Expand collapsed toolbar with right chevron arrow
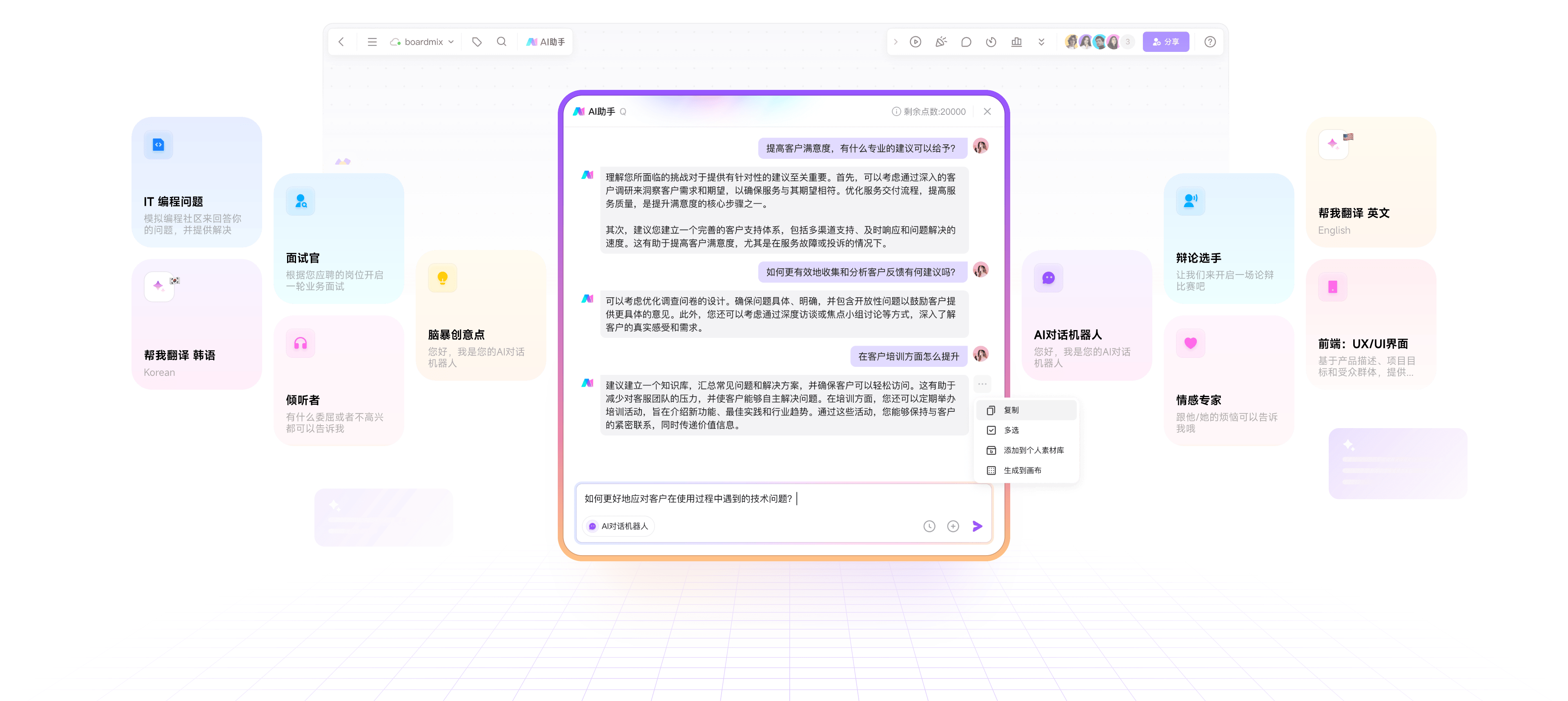 click(x=895, y=42)
